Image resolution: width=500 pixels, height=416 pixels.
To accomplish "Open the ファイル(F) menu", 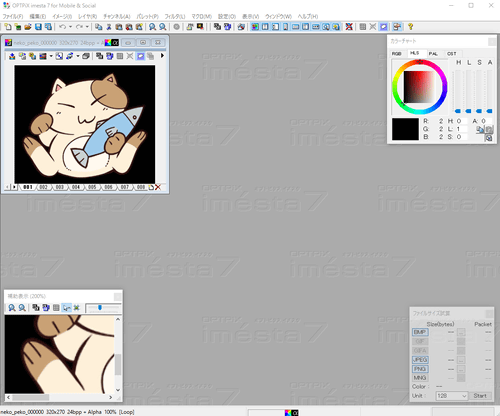I will [x=13, y=16].
